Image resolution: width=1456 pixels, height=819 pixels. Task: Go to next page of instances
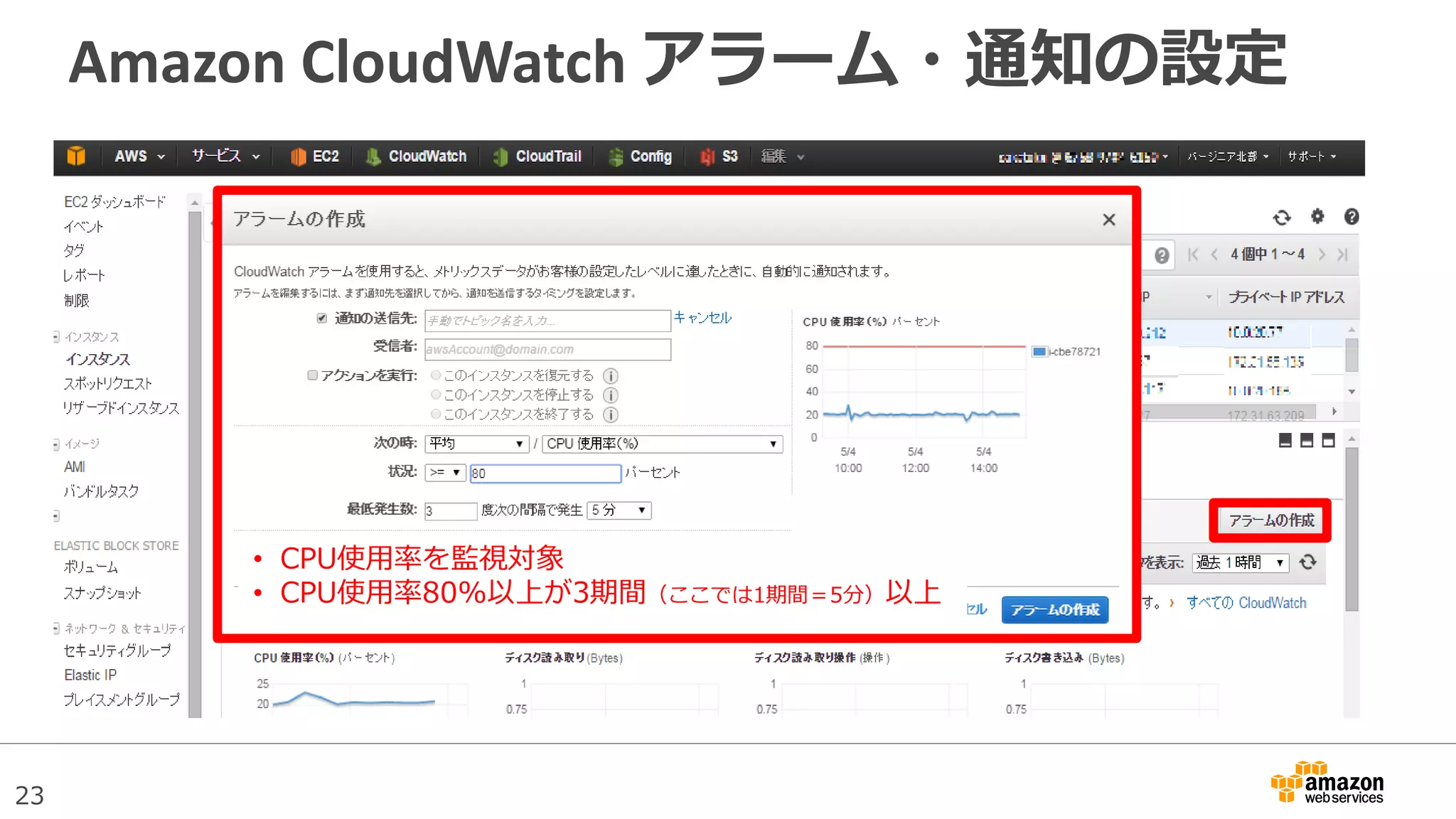tap(1322, 255)
